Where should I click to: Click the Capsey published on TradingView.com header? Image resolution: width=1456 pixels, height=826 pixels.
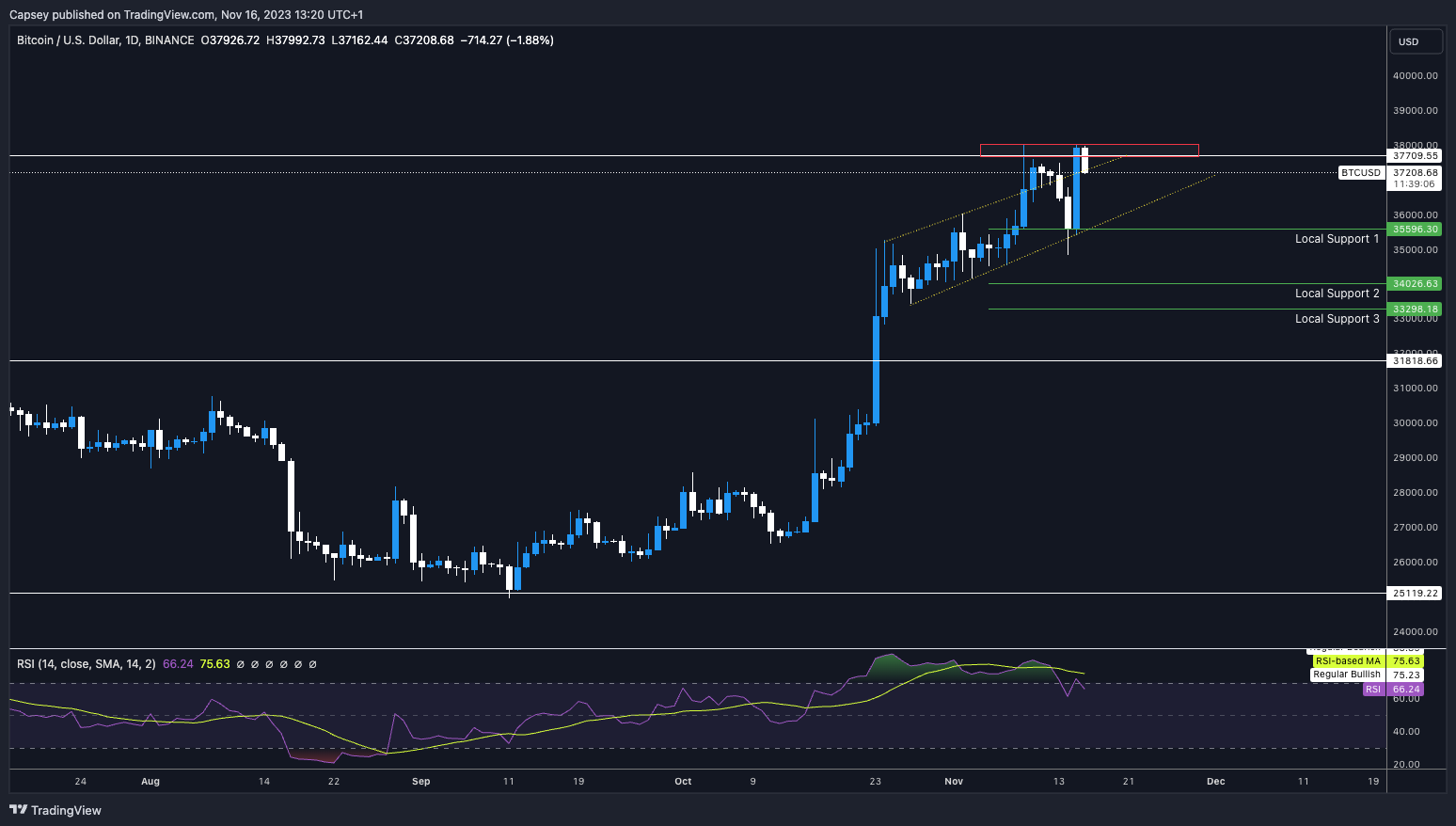(x=186, y=14)
